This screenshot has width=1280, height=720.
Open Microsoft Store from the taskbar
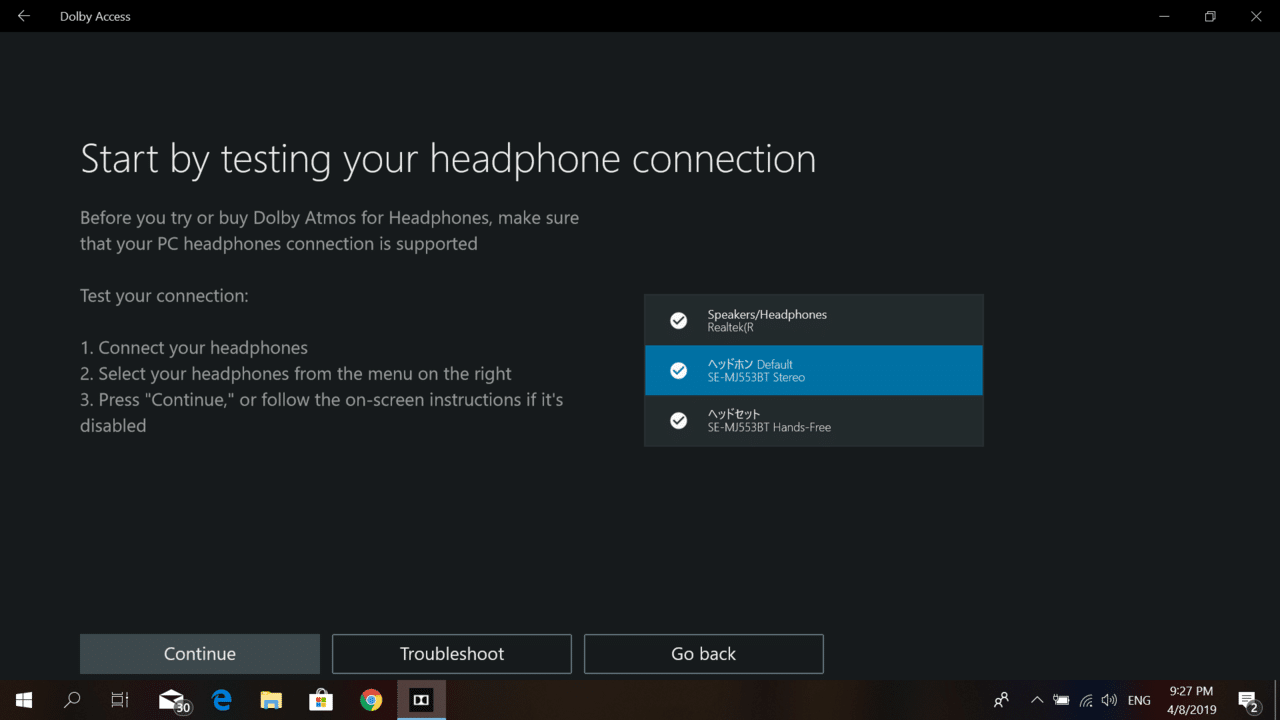coord(320,700)
